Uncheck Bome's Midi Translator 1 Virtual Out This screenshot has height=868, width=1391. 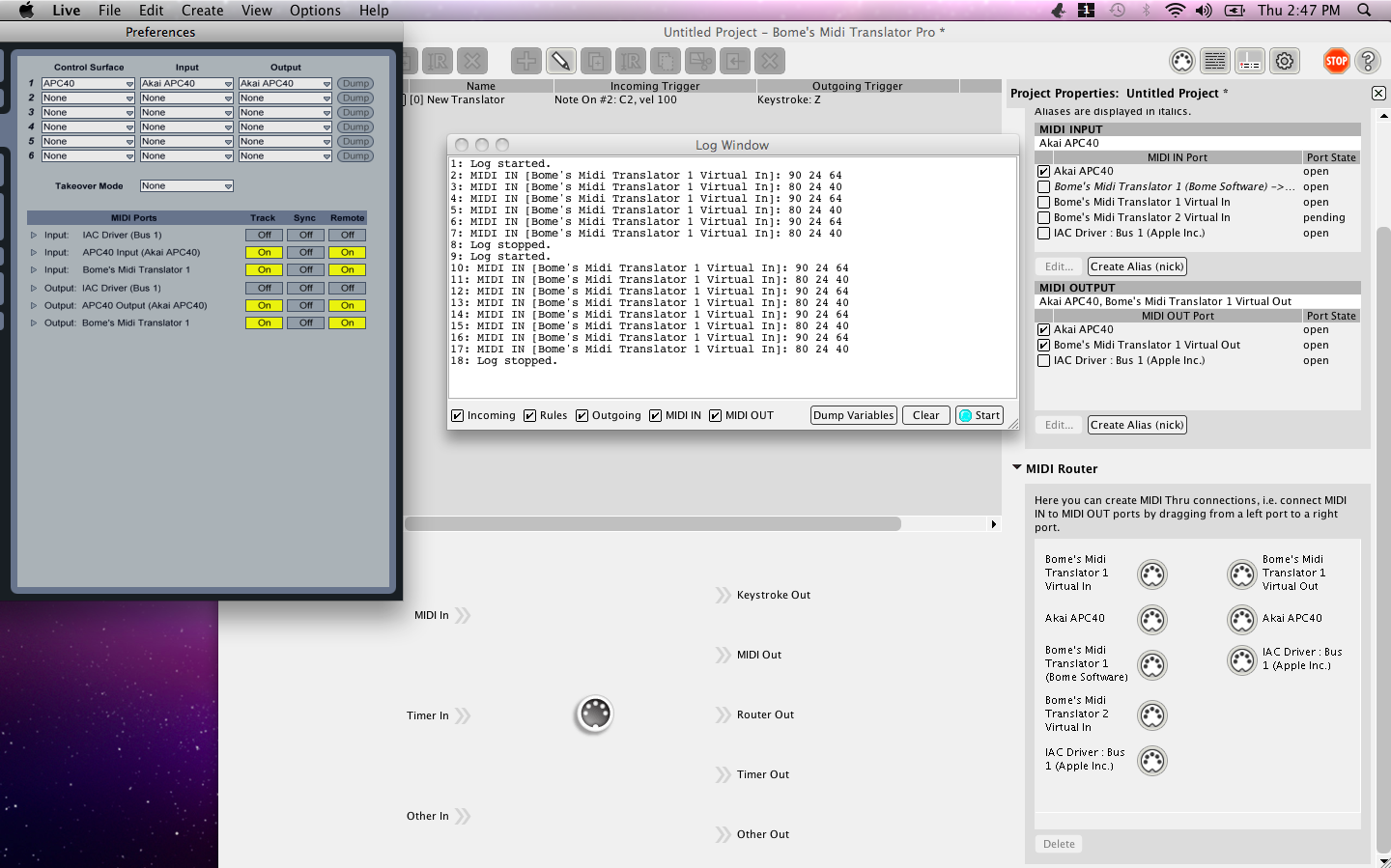tap(1044, 346)
